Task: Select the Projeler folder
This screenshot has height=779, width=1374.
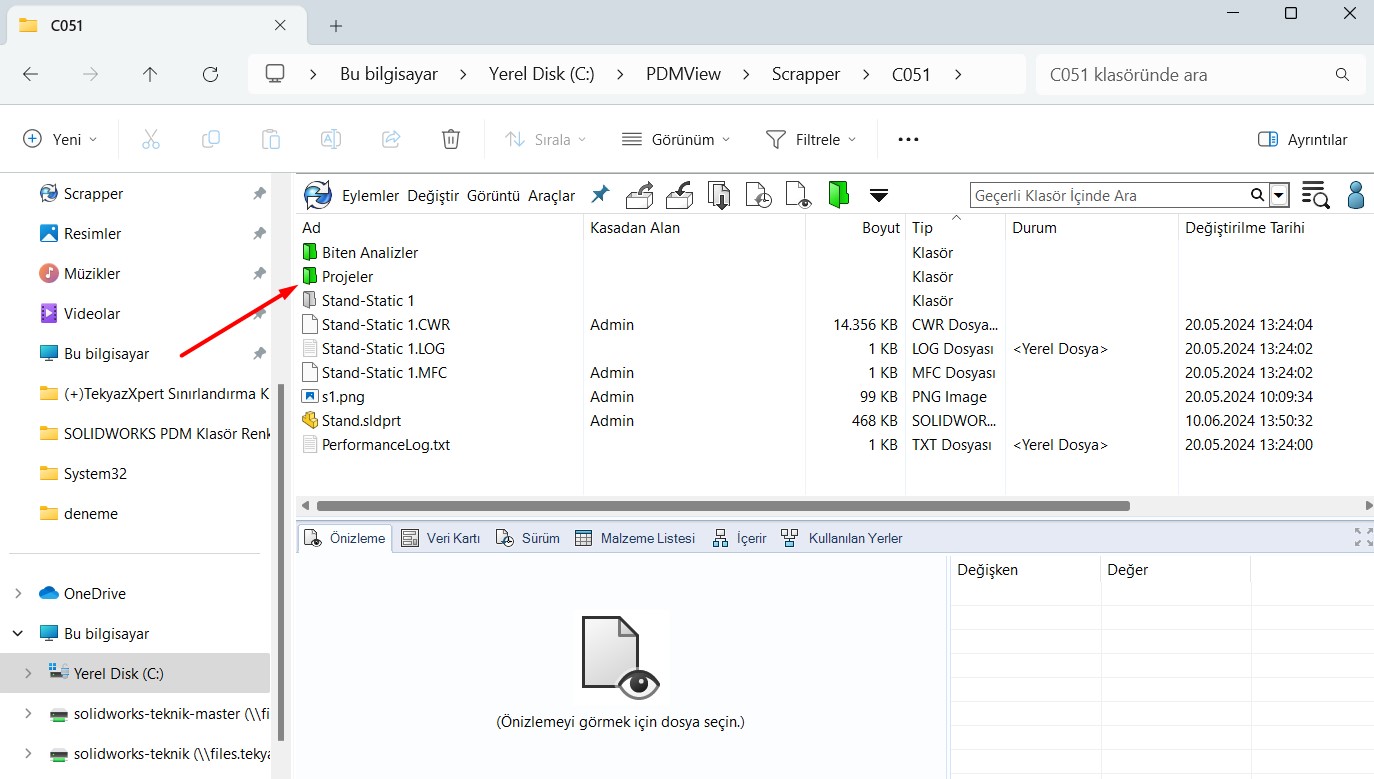Action: pos(347,276)
